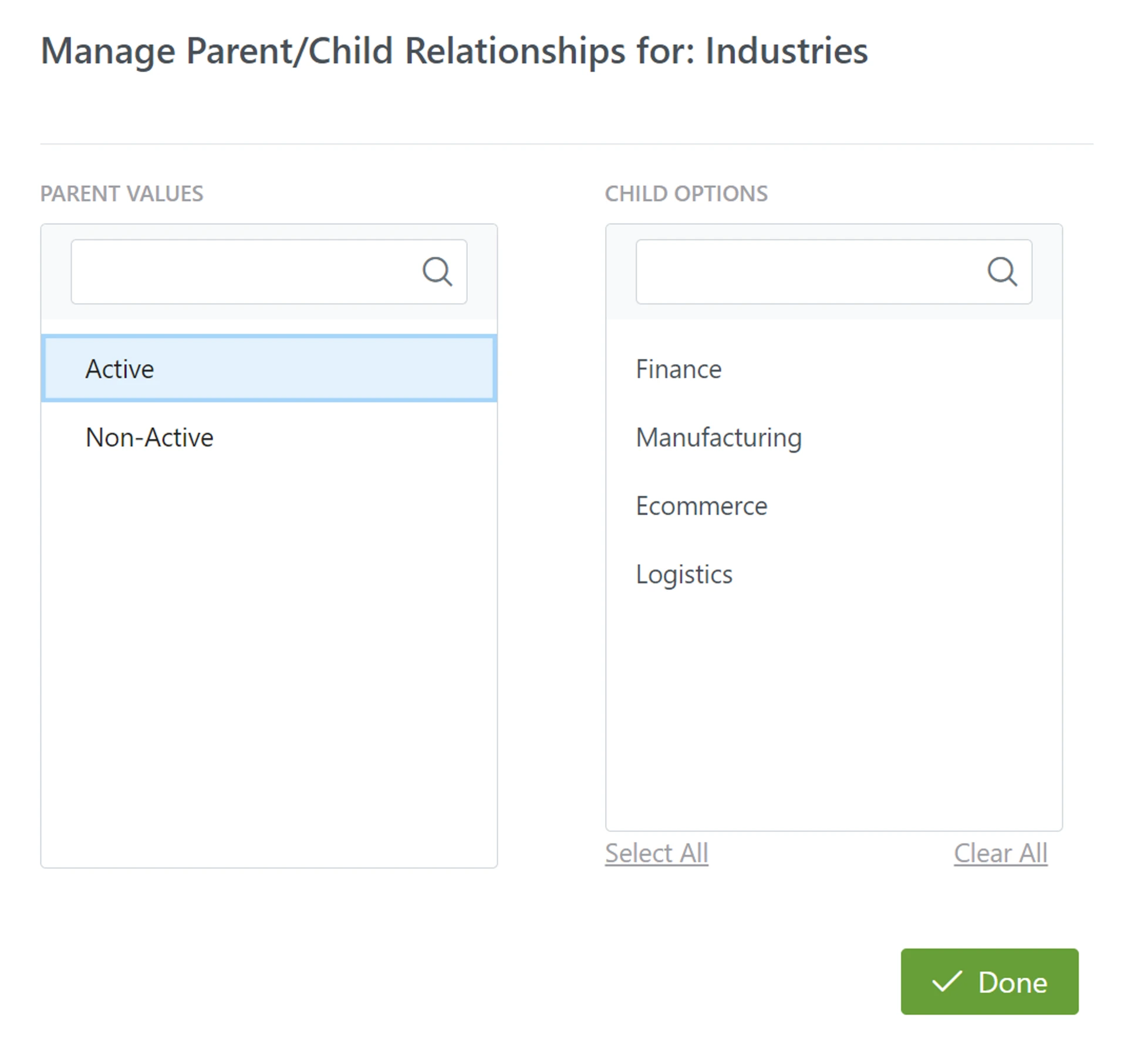Select the Active parent value
Screen dimensions: 1127x1064
point(269,369)
